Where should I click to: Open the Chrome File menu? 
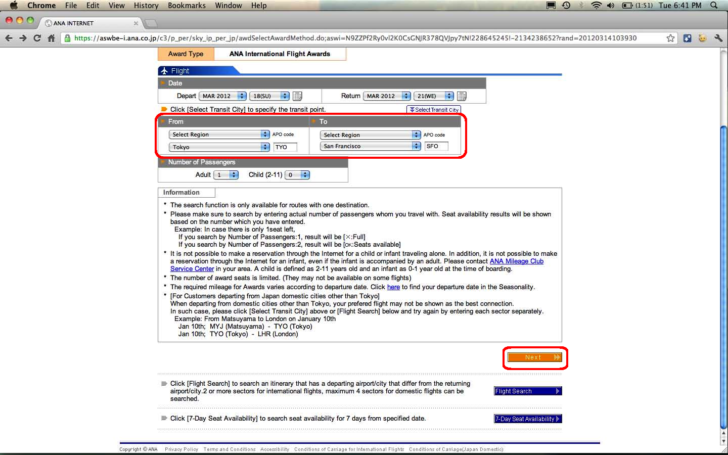point(71,5)
